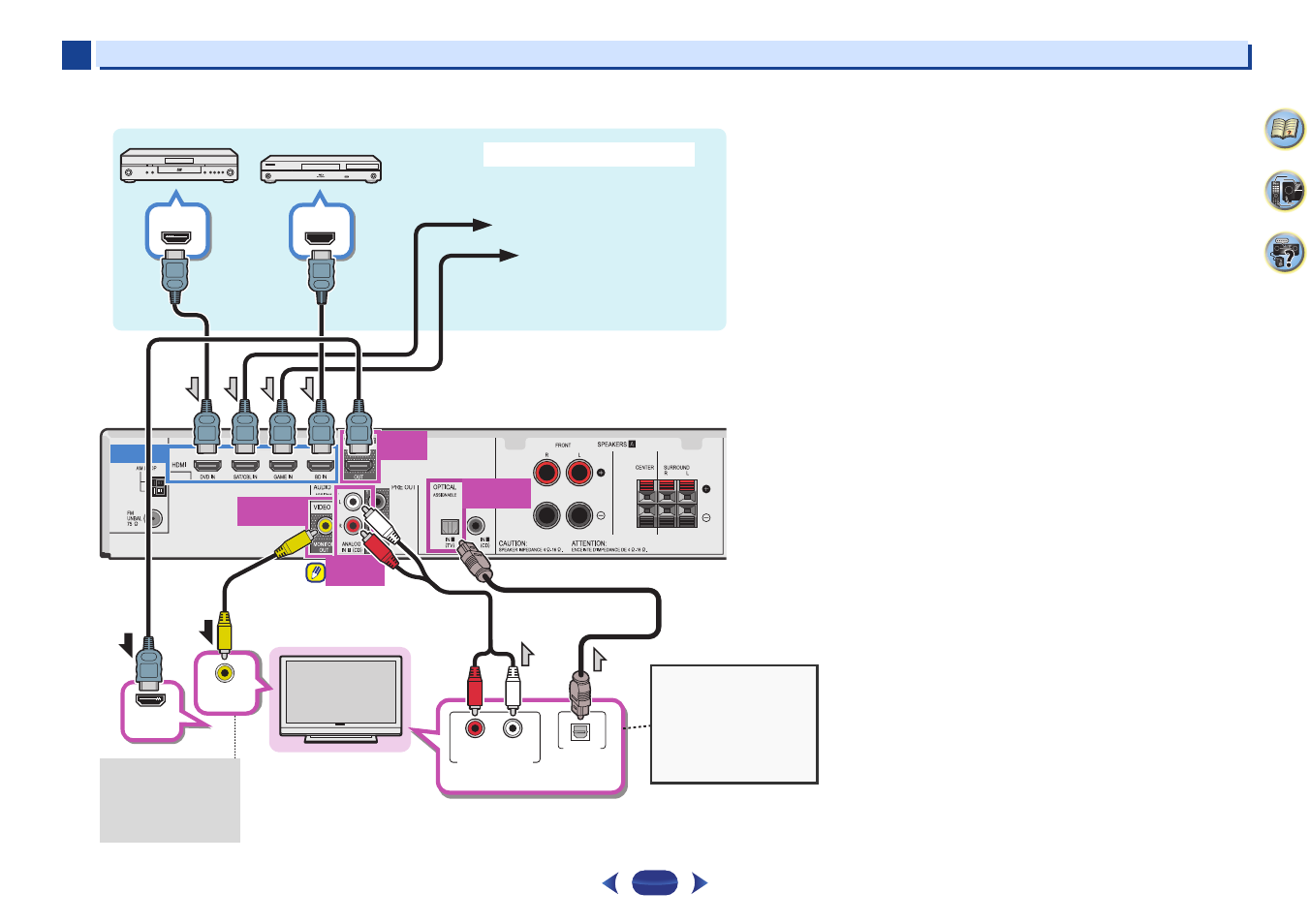Click the coaxial IN 2 (CD) jack
Viewport: 1310px width, 924px height.
[x=476, y=526]
